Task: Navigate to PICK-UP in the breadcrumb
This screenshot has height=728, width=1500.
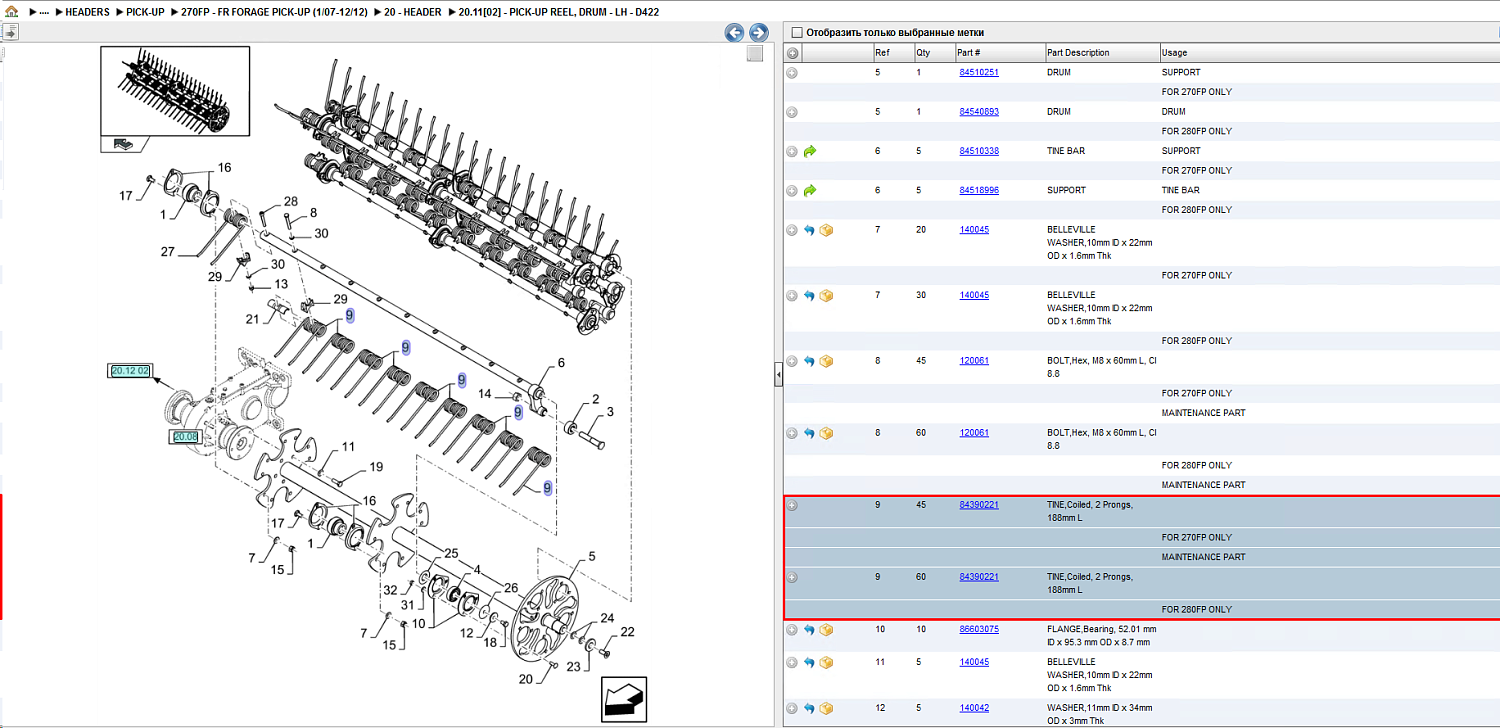Action: pyautogui.click(x=145, y=12)
